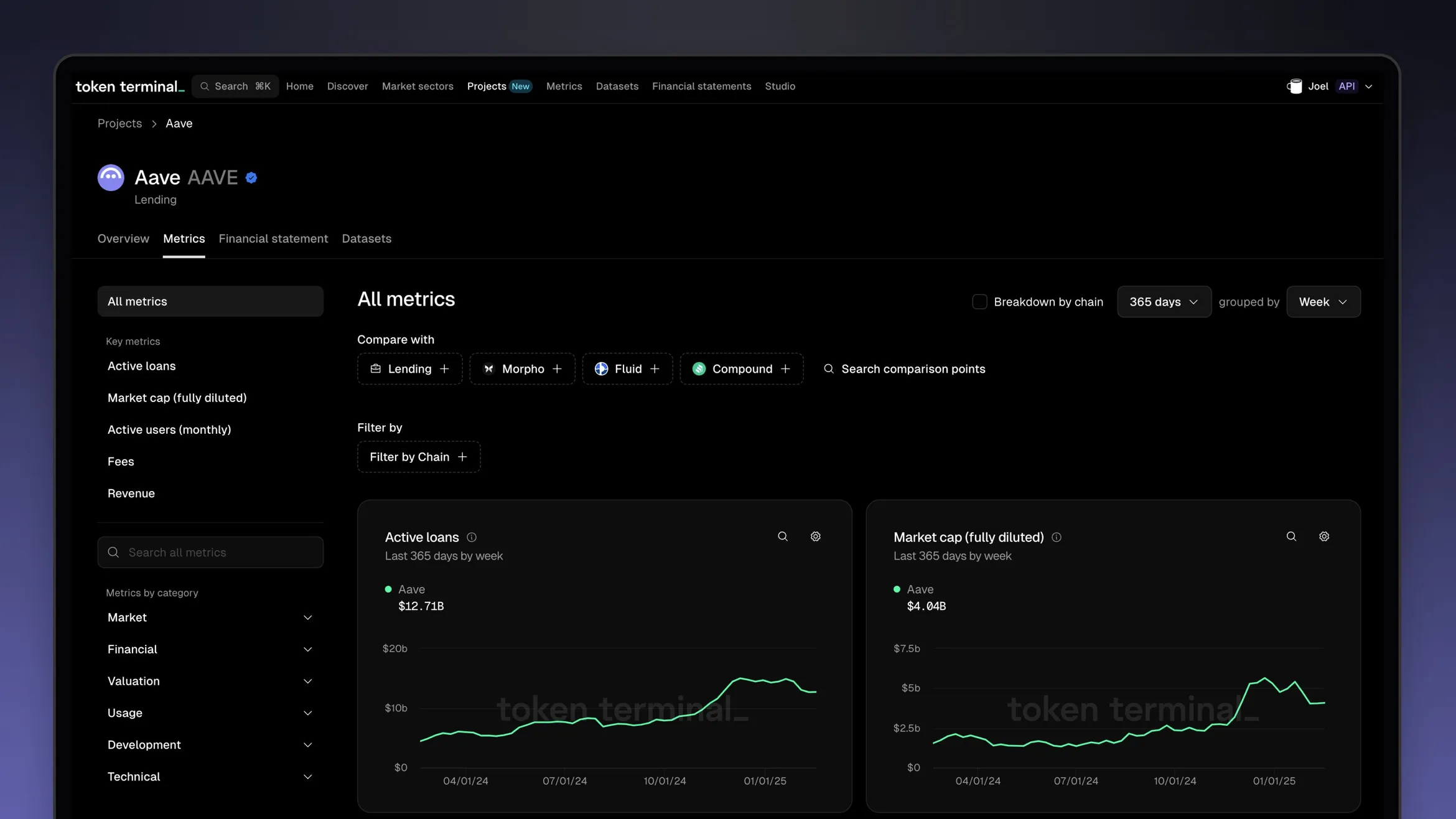Screen dimensions: 1456x819
Task: Switch to the Datasets project tab
Action: (x=366, y=239)
